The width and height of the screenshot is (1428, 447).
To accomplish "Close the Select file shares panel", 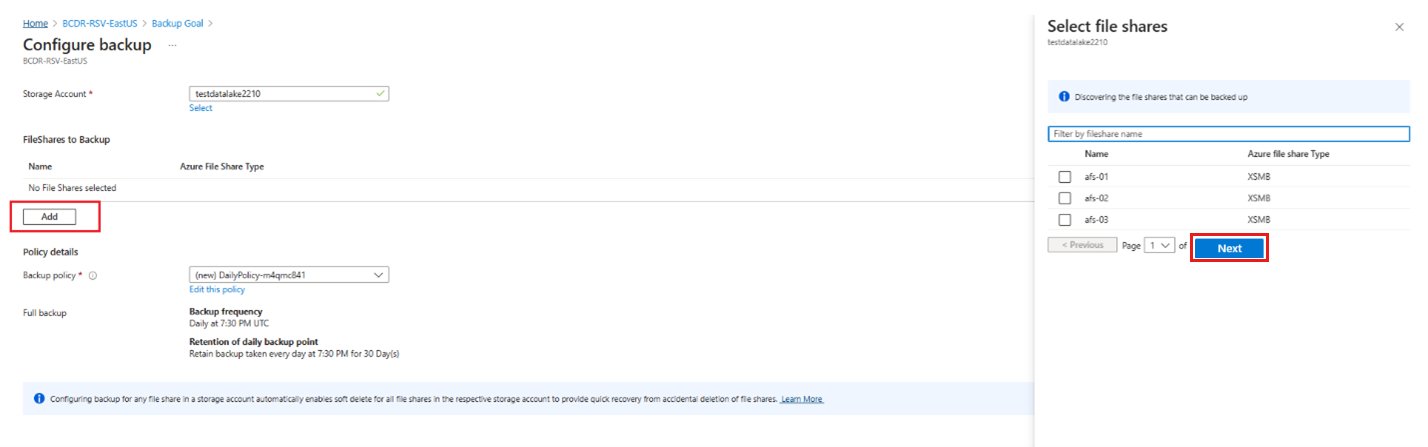I will [x=1399, y=27].
